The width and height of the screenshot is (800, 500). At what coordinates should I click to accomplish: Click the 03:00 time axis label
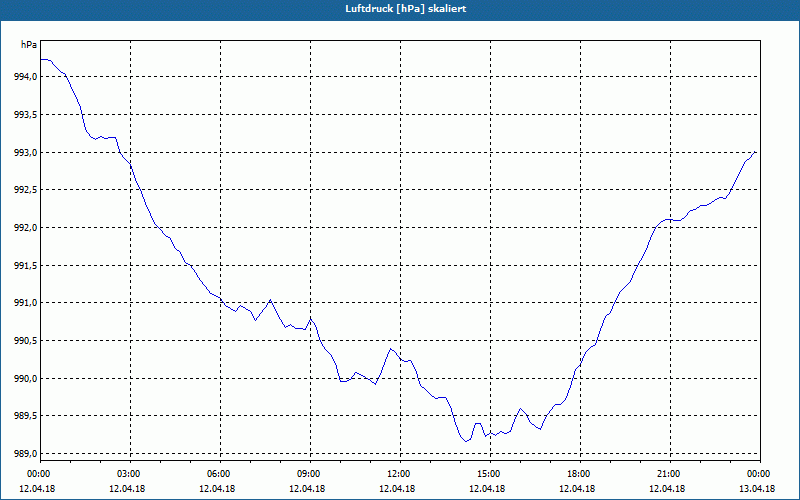point(130,474)
